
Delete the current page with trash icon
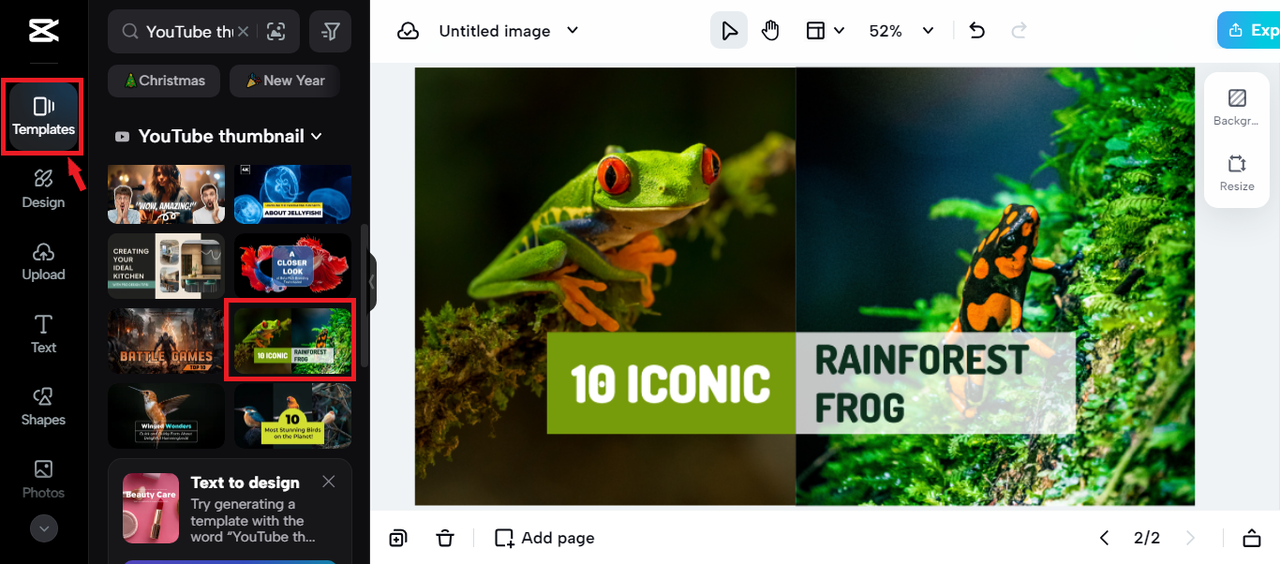pyautogui.click(x=445, y=538)
